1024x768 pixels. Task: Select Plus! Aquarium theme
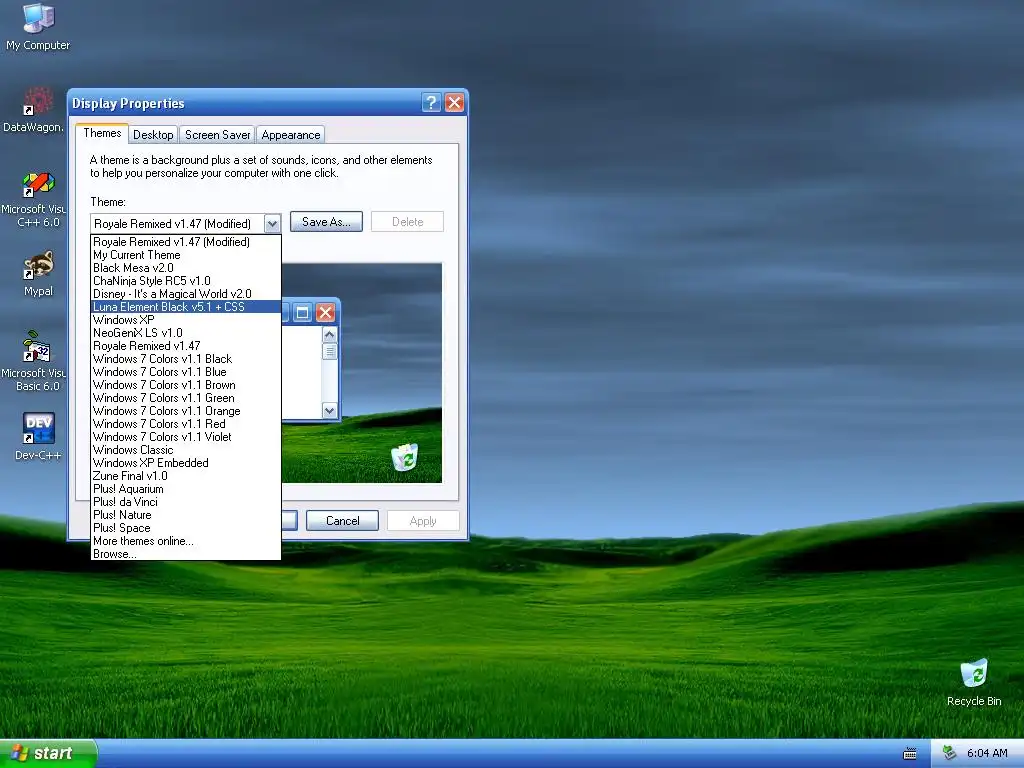tap(186, 489)
